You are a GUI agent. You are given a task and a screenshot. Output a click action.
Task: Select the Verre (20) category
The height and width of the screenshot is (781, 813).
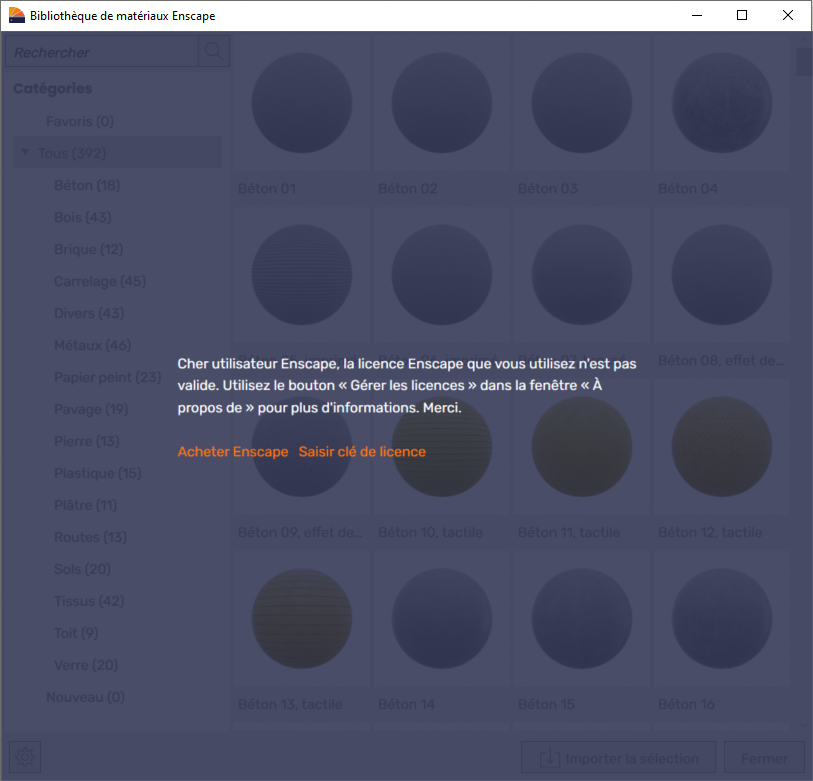(86, 665)
